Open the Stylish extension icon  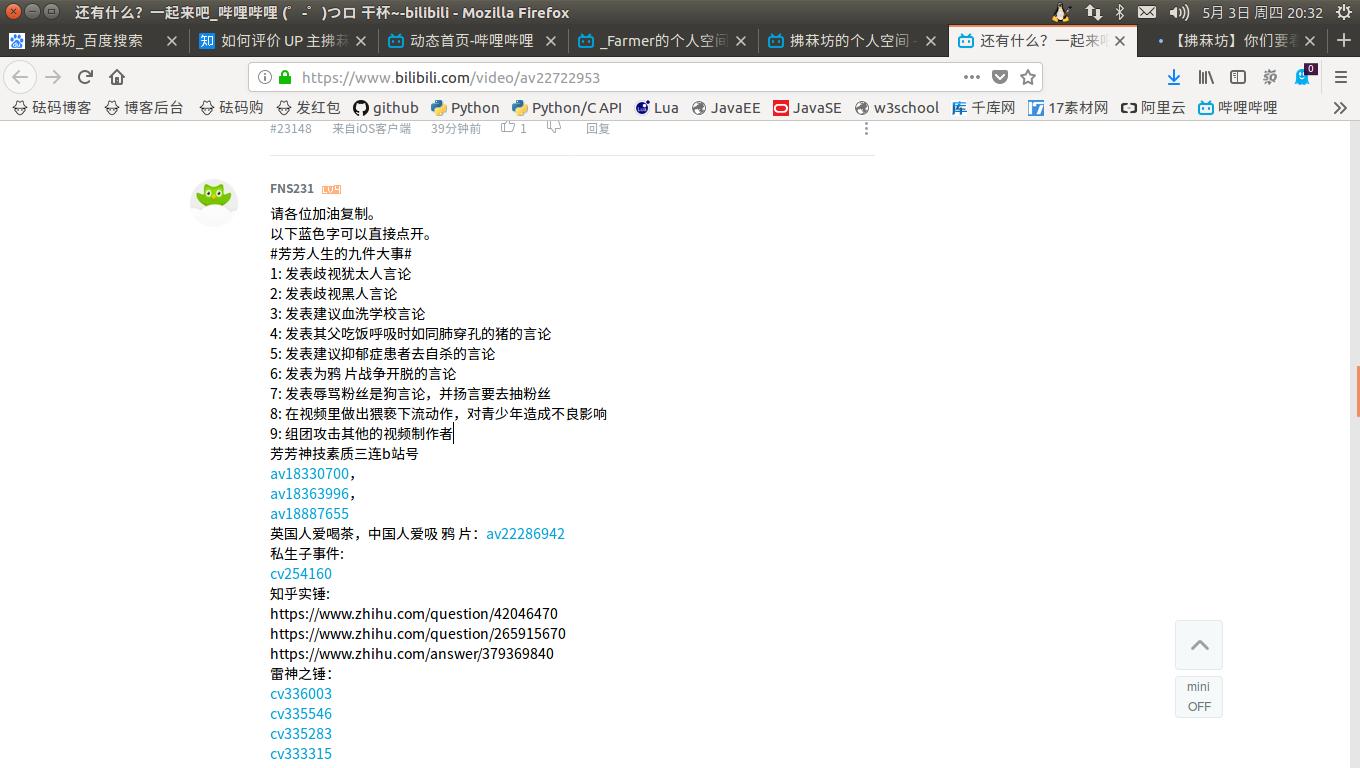[1270, 77]
